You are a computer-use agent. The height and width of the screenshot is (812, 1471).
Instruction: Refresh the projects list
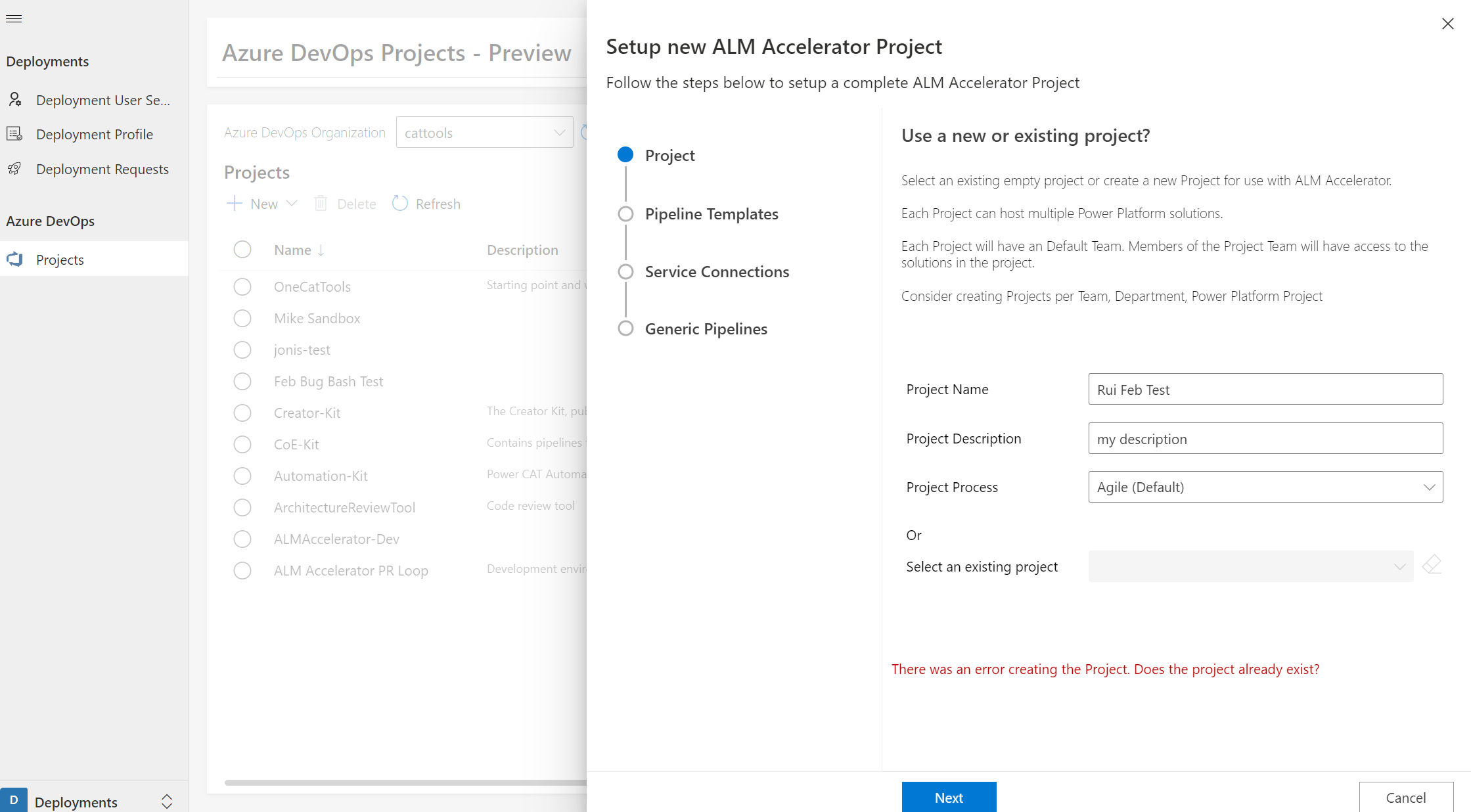pos(426,204)
